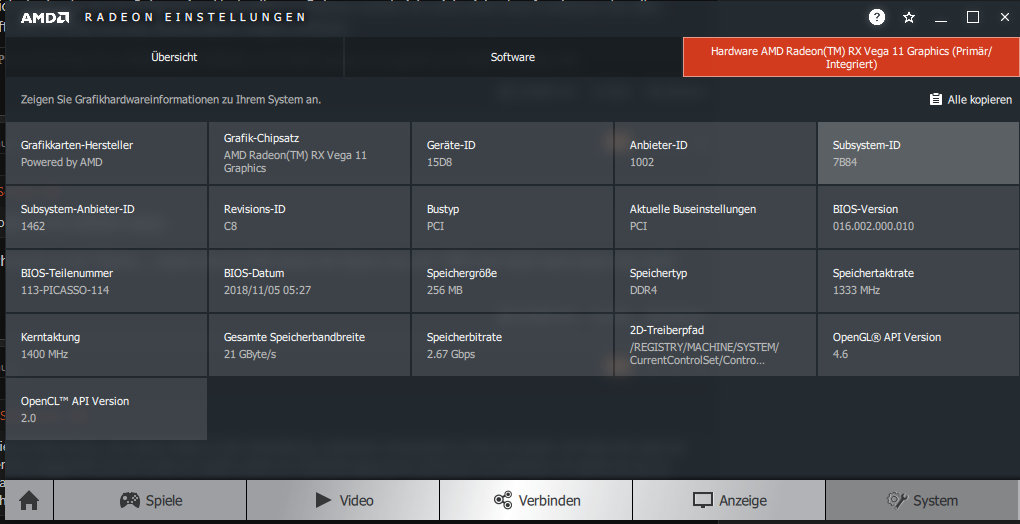Image resolution: width=1020 pixels, height=524 pixels.
Task: Click BIOS-Datum value 2018/11/05 05:27
Action: click(267, 290)
